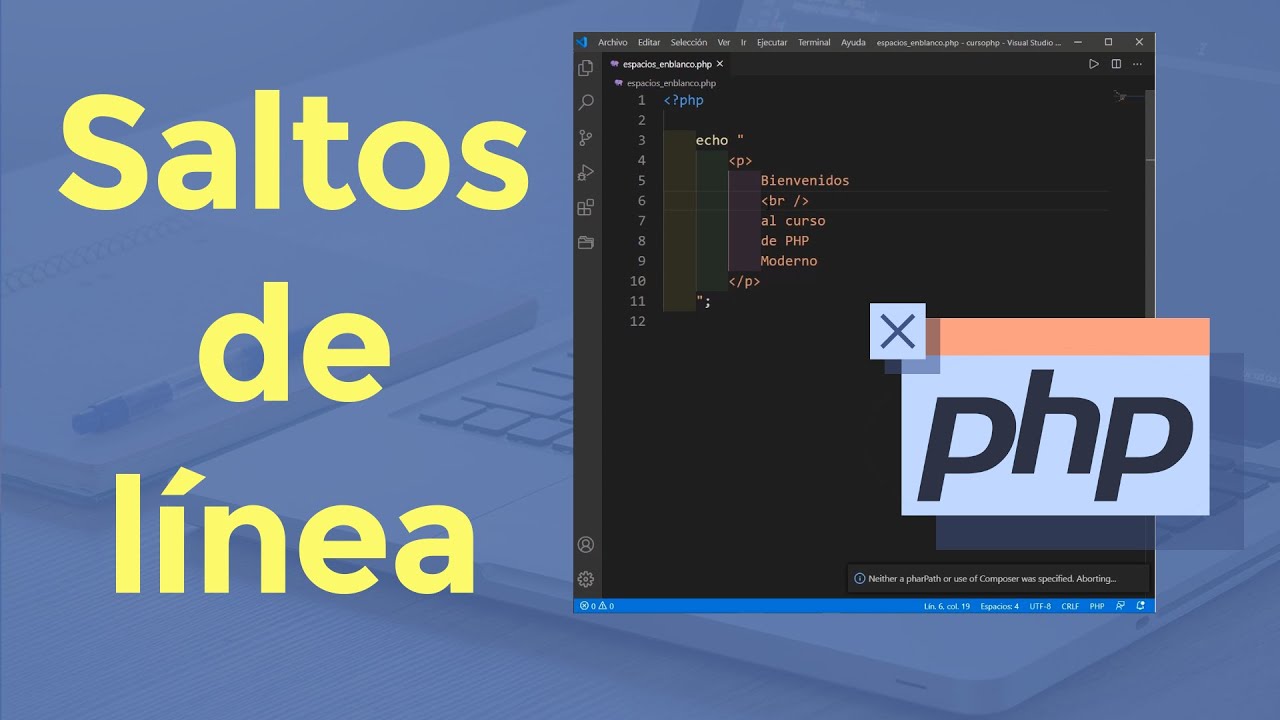Open the Accounts icon in activity bar
The width and height of the screenshot is (1280, 720).
(x=586, y=545)
